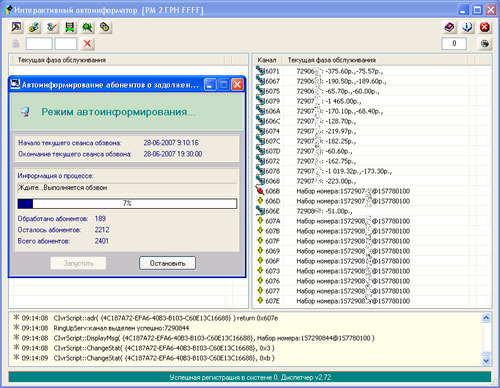The width and height of the screenshot is (500, 388).
Task: Click the yellow dialing icon for channel 606D
Action: coord(260,201)
